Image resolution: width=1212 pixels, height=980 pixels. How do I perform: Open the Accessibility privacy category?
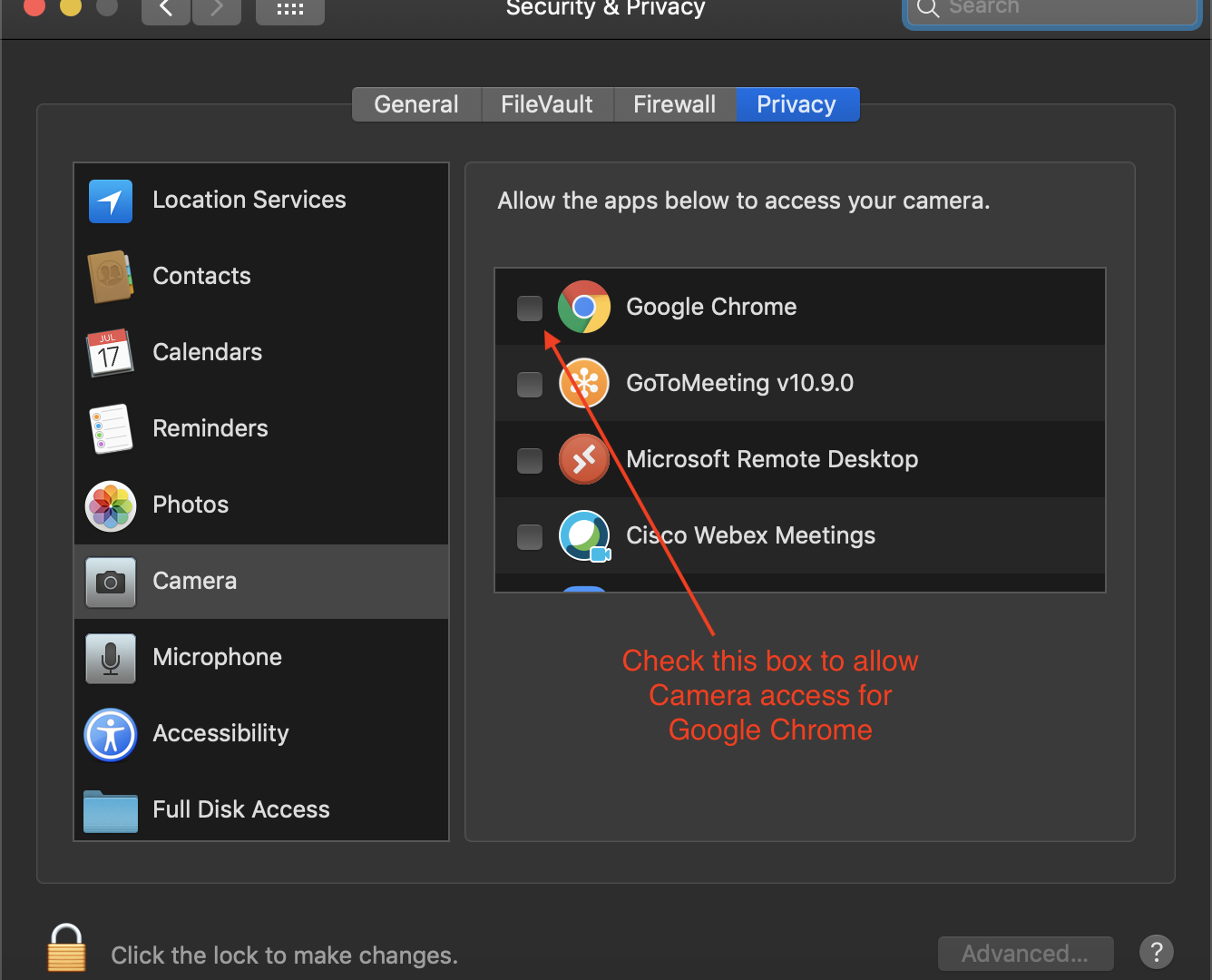pyautogui.click(x=220, y=734)
